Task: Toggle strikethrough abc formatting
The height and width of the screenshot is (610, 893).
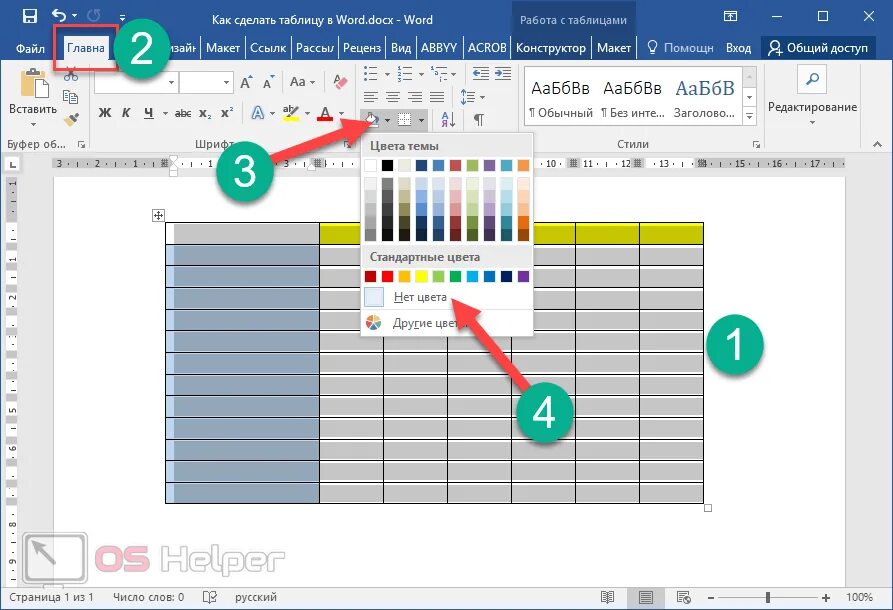Action: 183,113
